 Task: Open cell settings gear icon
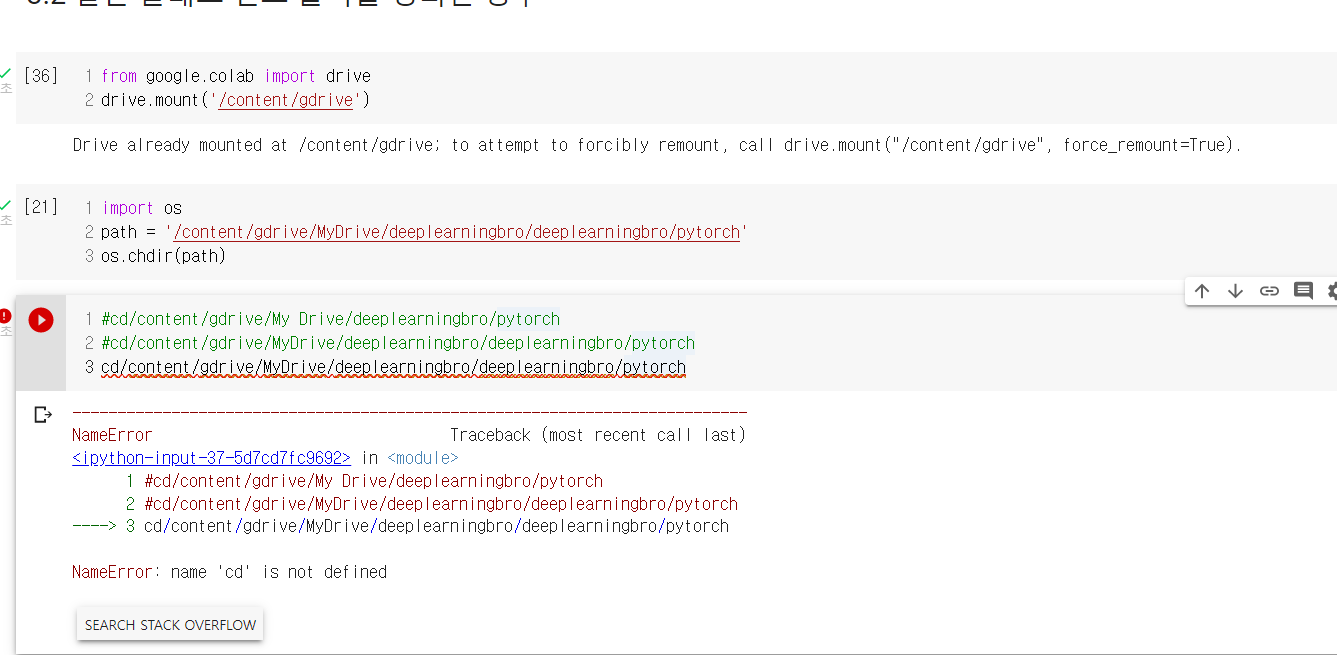click(x=1332, y=291)
